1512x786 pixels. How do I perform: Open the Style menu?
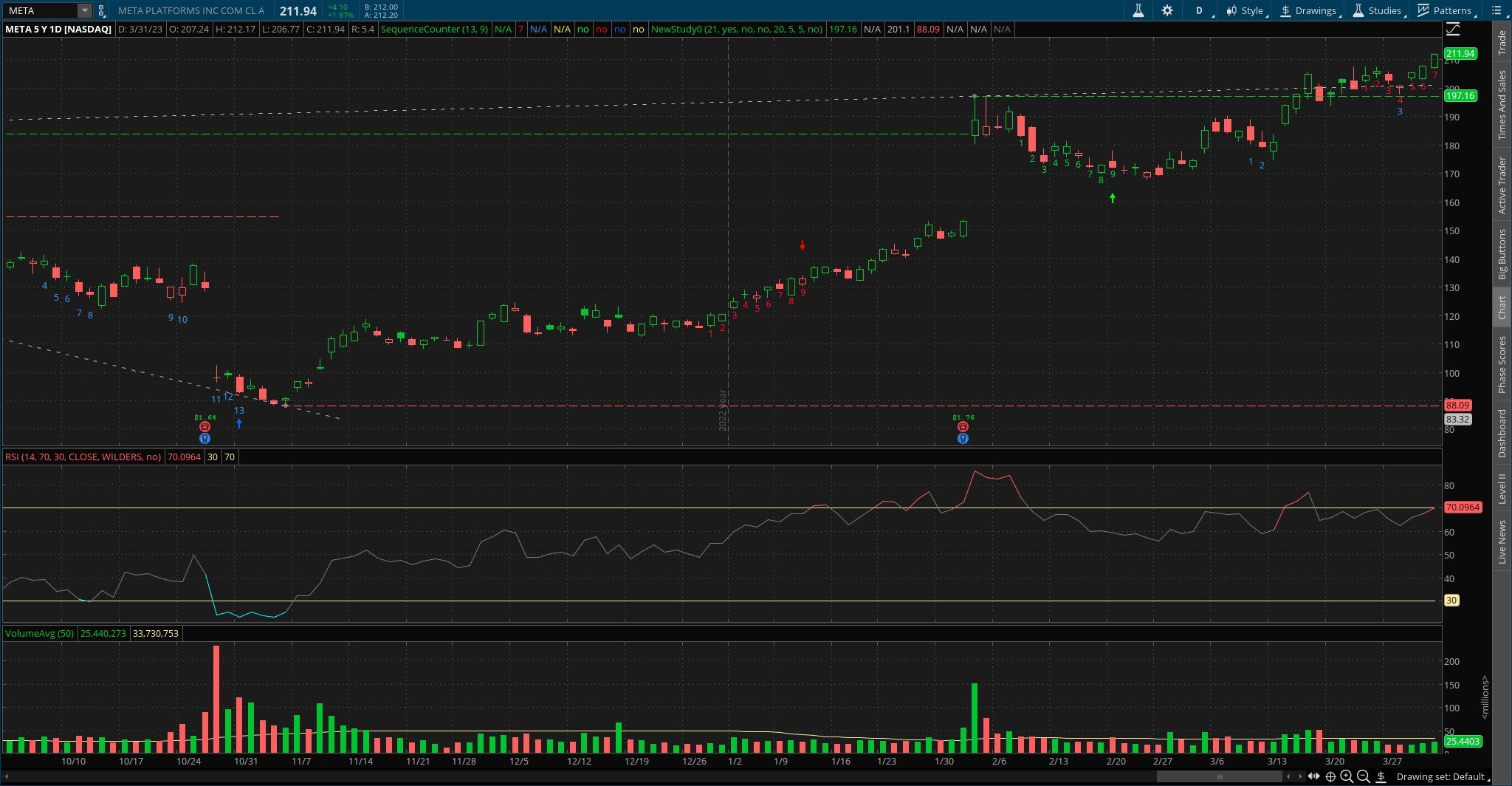[x=1245, y=10]
